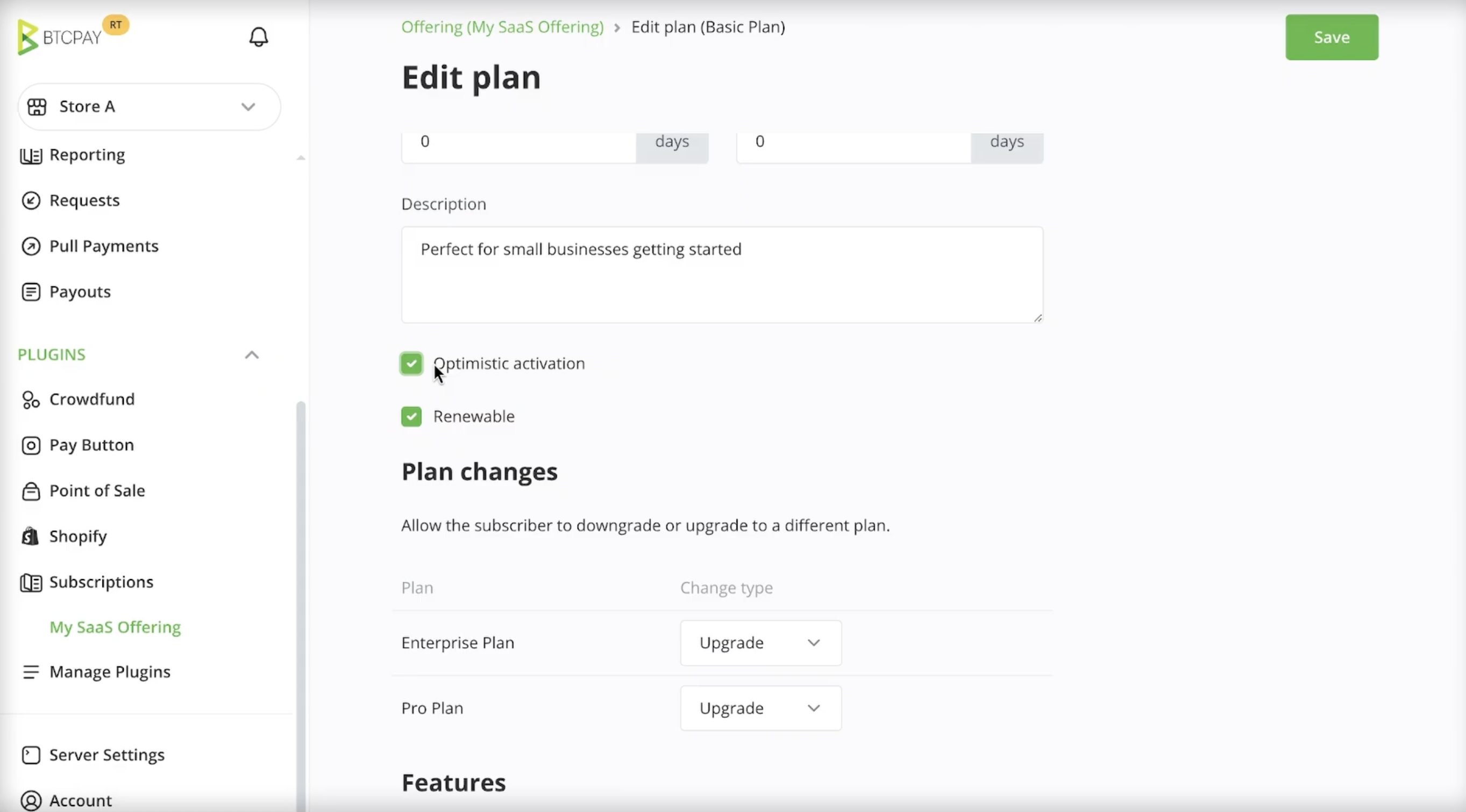Select the Pay Button plugin
The image size is (1466, 812).
91,445
